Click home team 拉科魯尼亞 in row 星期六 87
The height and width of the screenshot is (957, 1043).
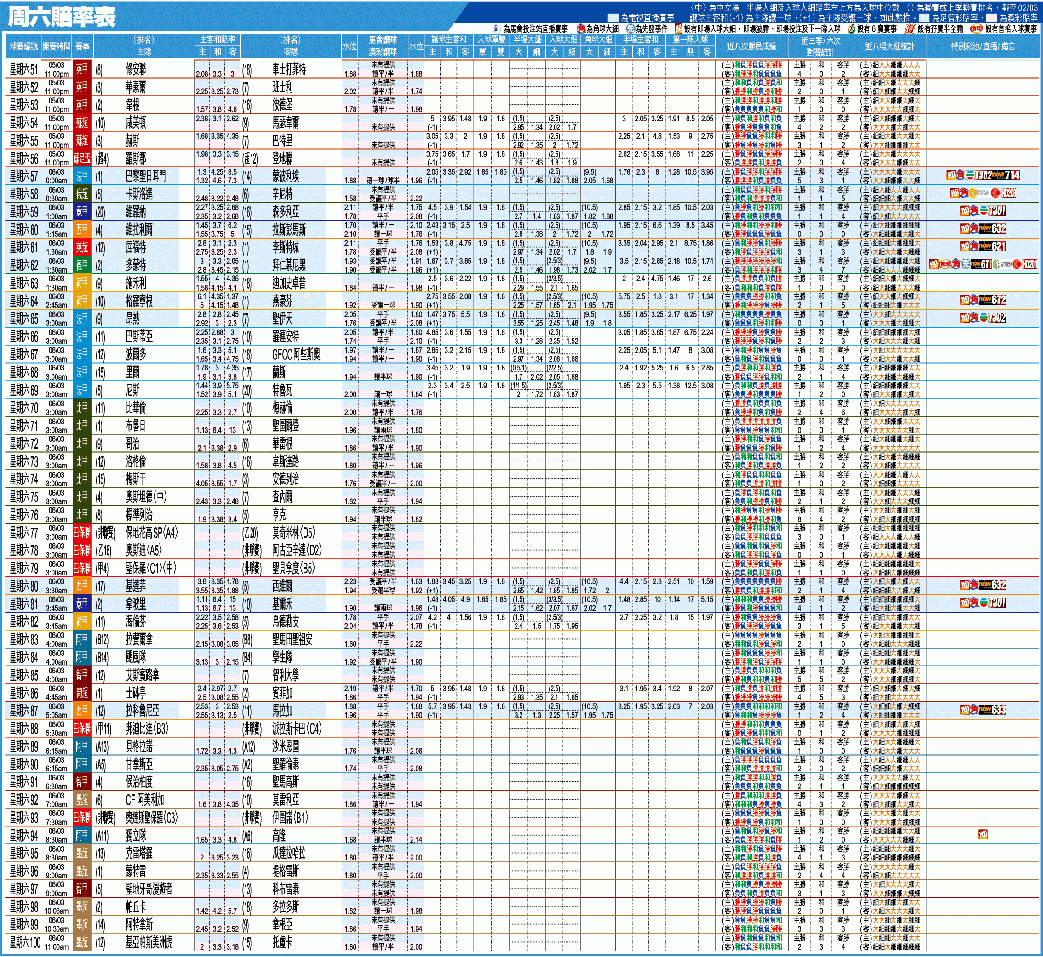tap(142, 711)
